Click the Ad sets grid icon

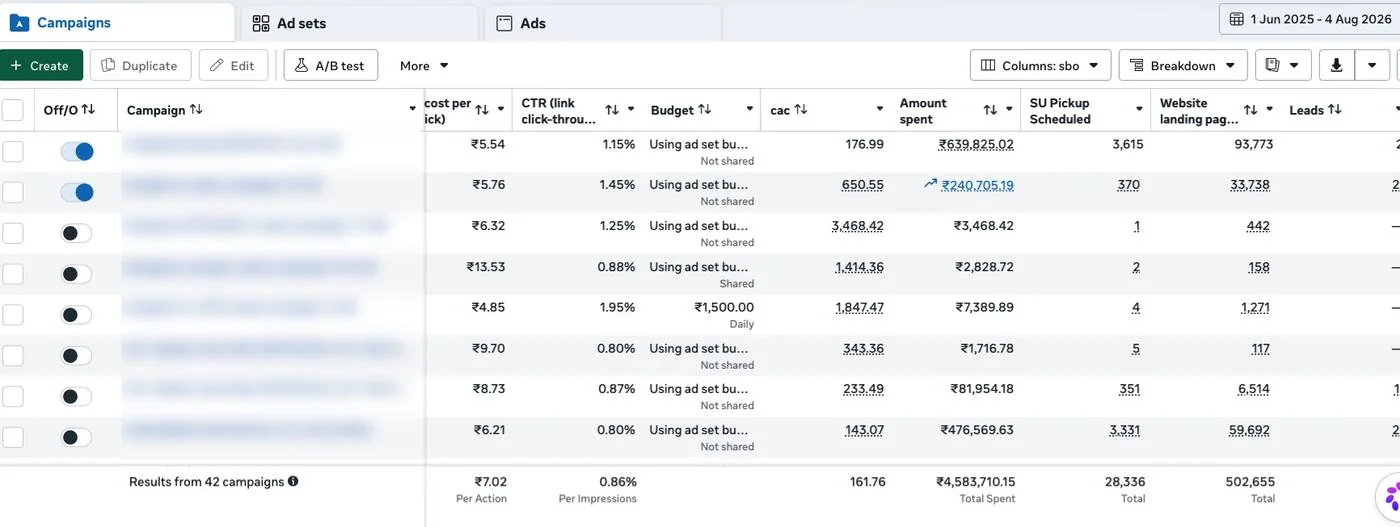pyautogui.click(x=261, y=23)
